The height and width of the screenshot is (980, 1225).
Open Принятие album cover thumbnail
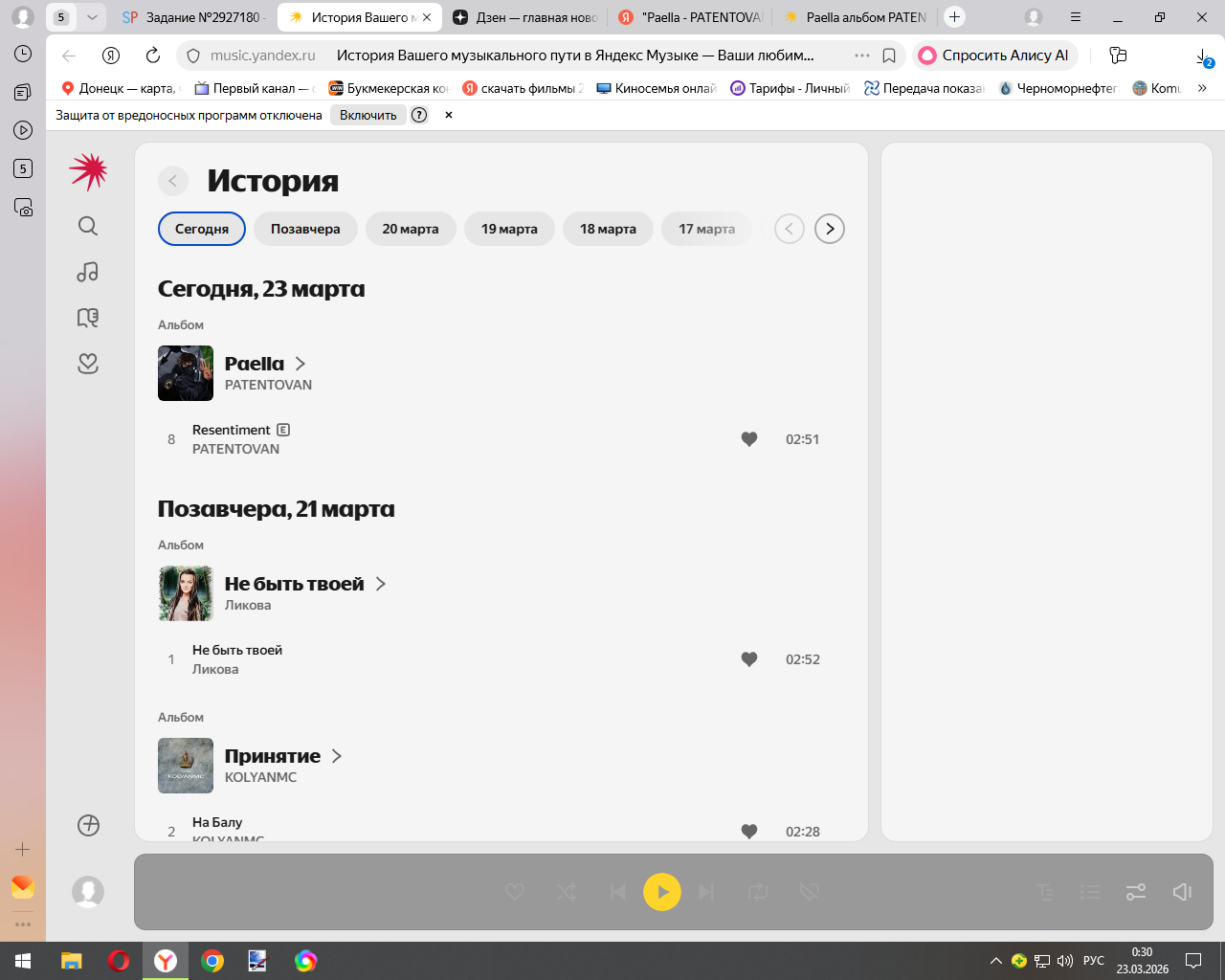point(186,766)
